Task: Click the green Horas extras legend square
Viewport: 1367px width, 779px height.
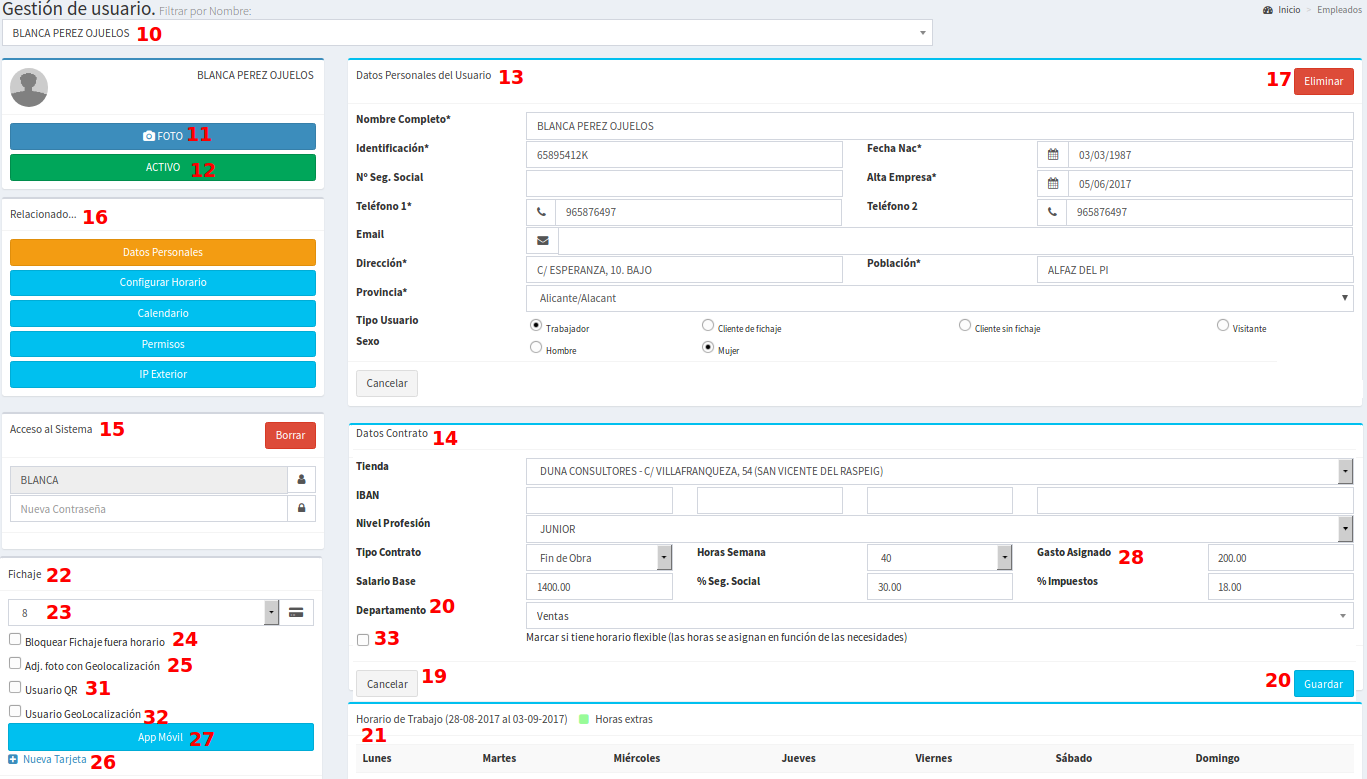Action: [584, 718]
